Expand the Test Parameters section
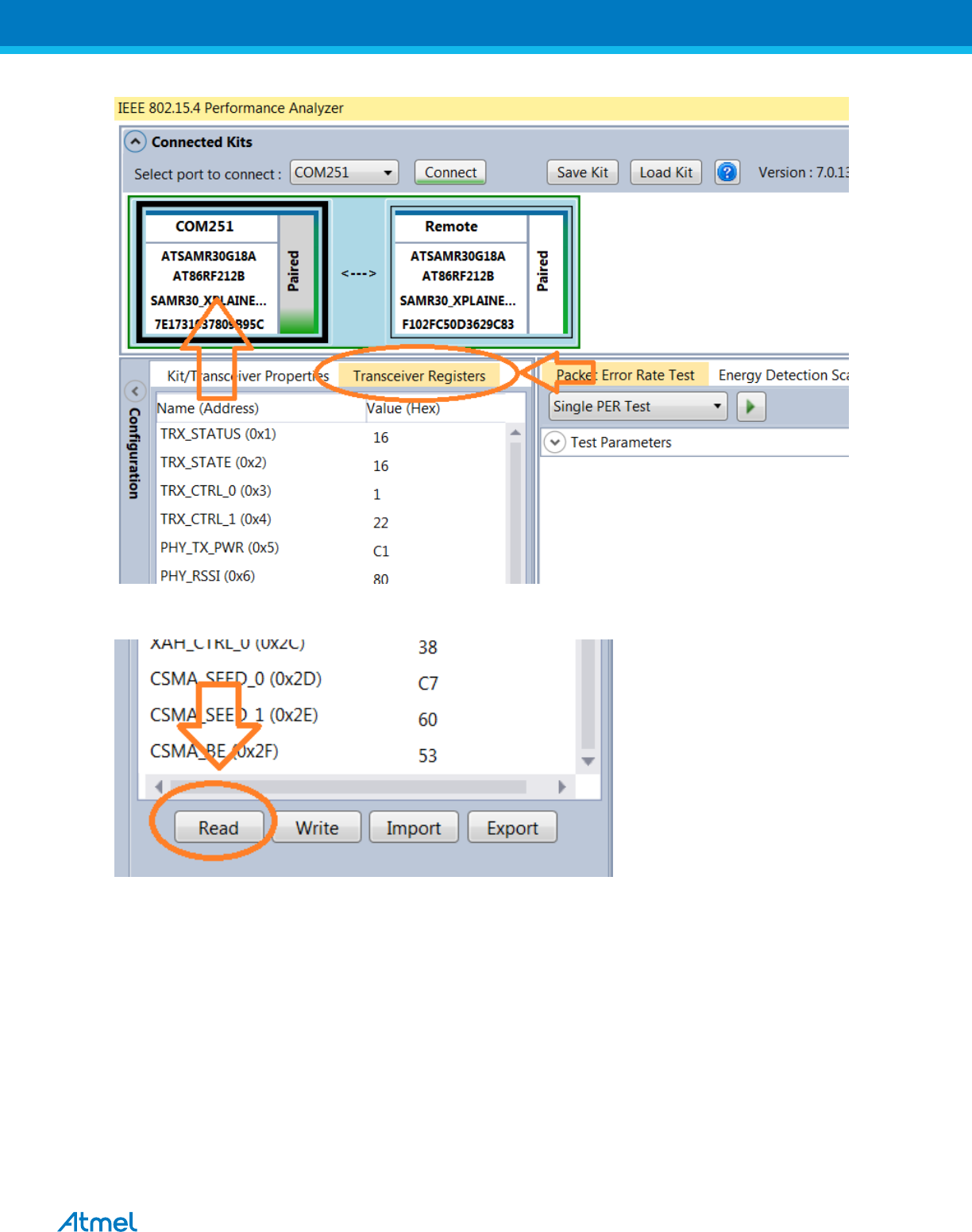 coord(554,442)
